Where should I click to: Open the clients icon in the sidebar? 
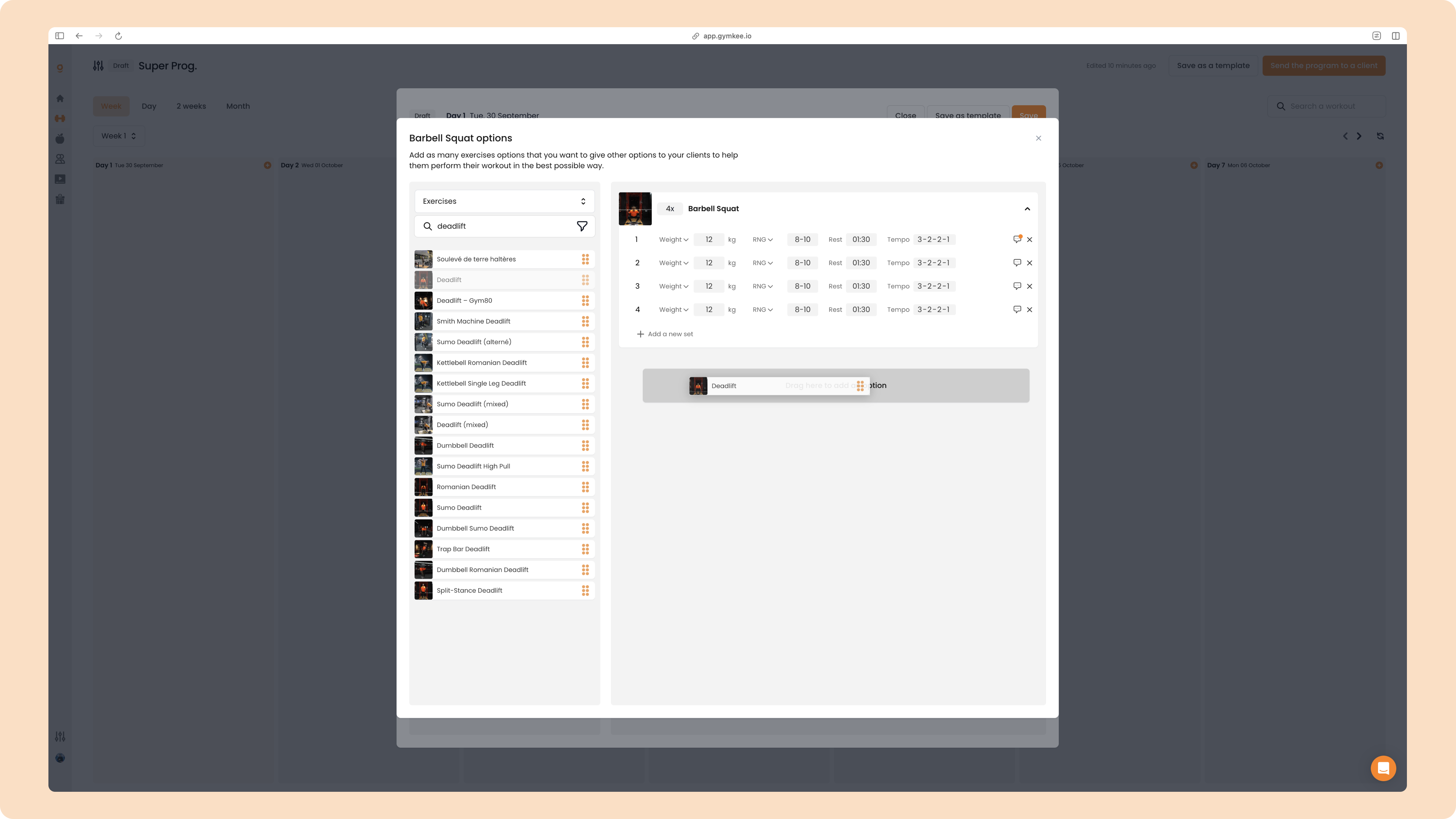click(x=60, y=159)
